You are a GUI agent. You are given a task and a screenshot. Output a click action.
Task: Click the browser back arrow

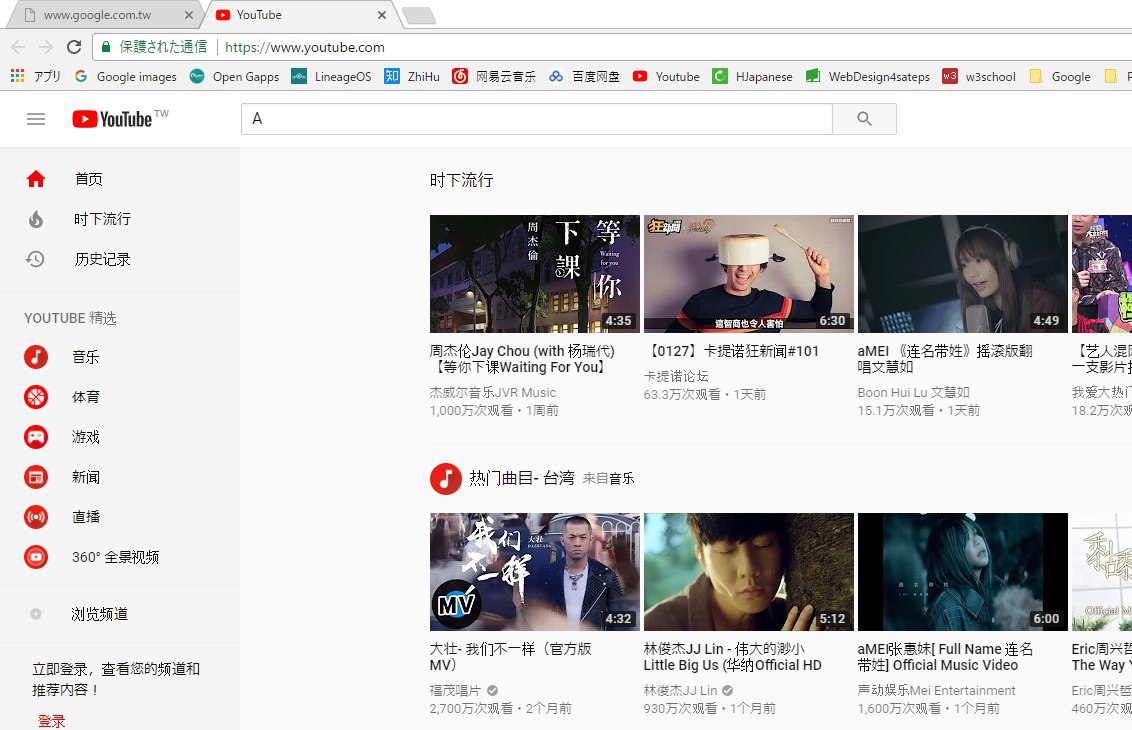tap(18, 47)
